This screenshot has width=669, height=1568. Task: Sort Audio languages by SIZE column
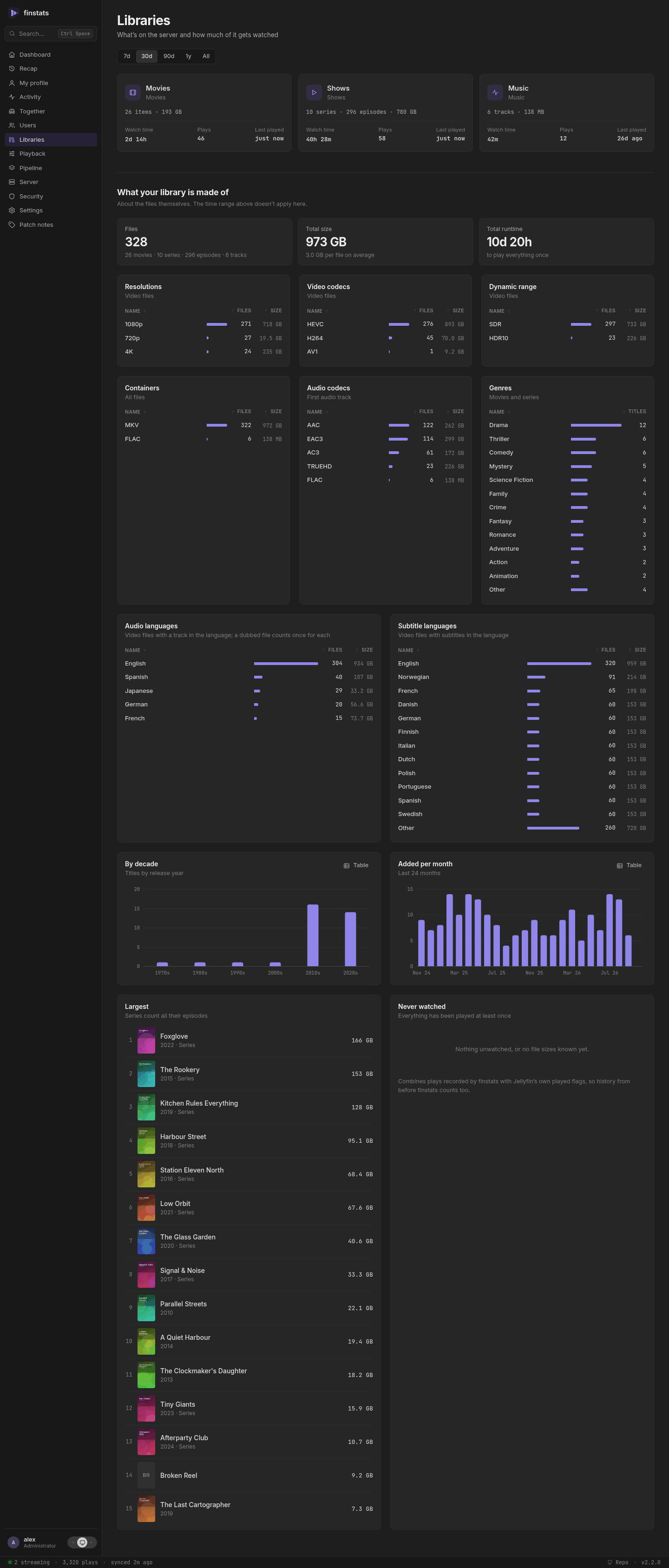(x=364, y=650)
